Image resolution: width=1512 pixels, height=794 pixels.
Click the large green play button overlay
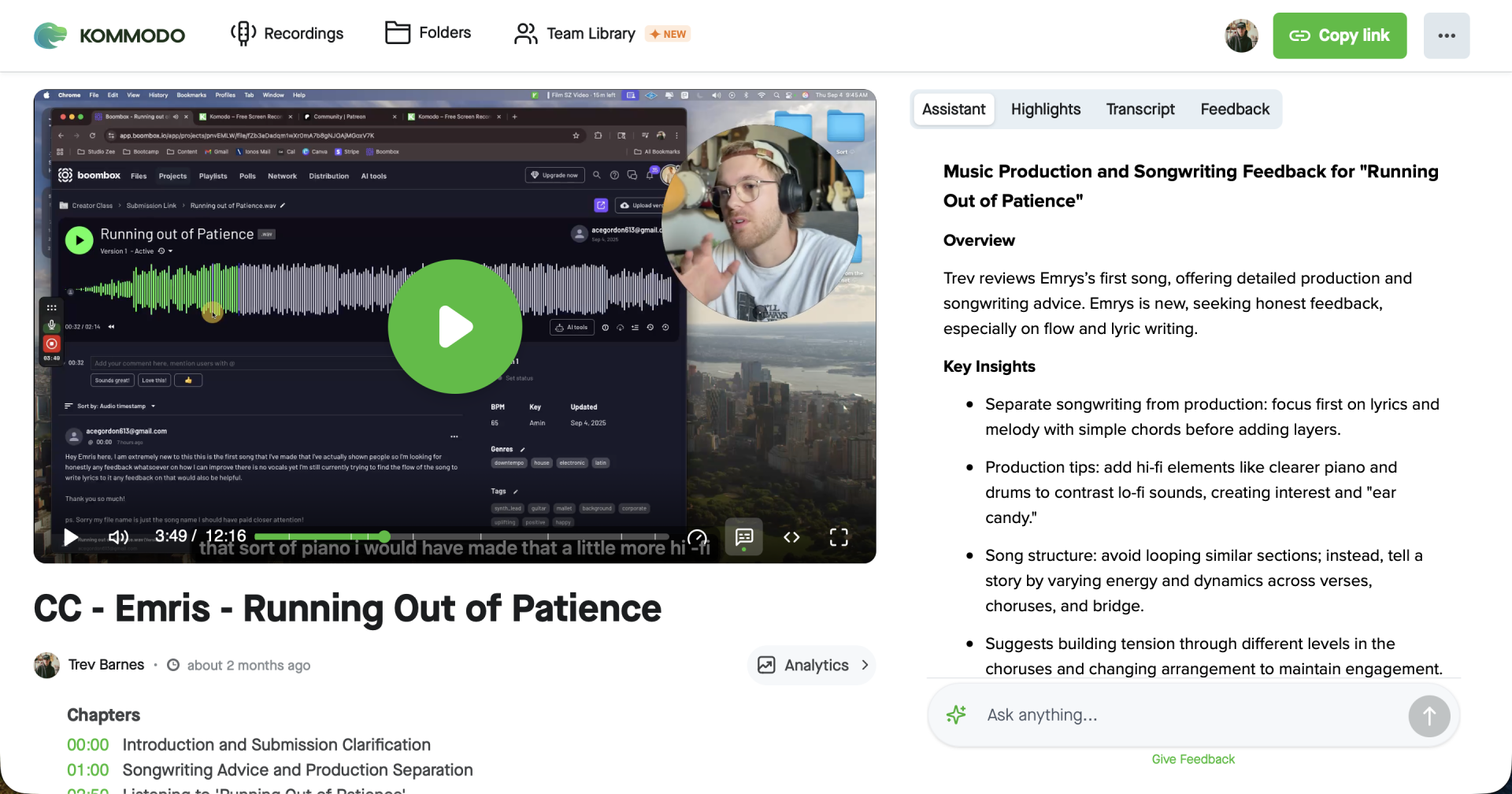pyautogui.click(x=454, y=326)
